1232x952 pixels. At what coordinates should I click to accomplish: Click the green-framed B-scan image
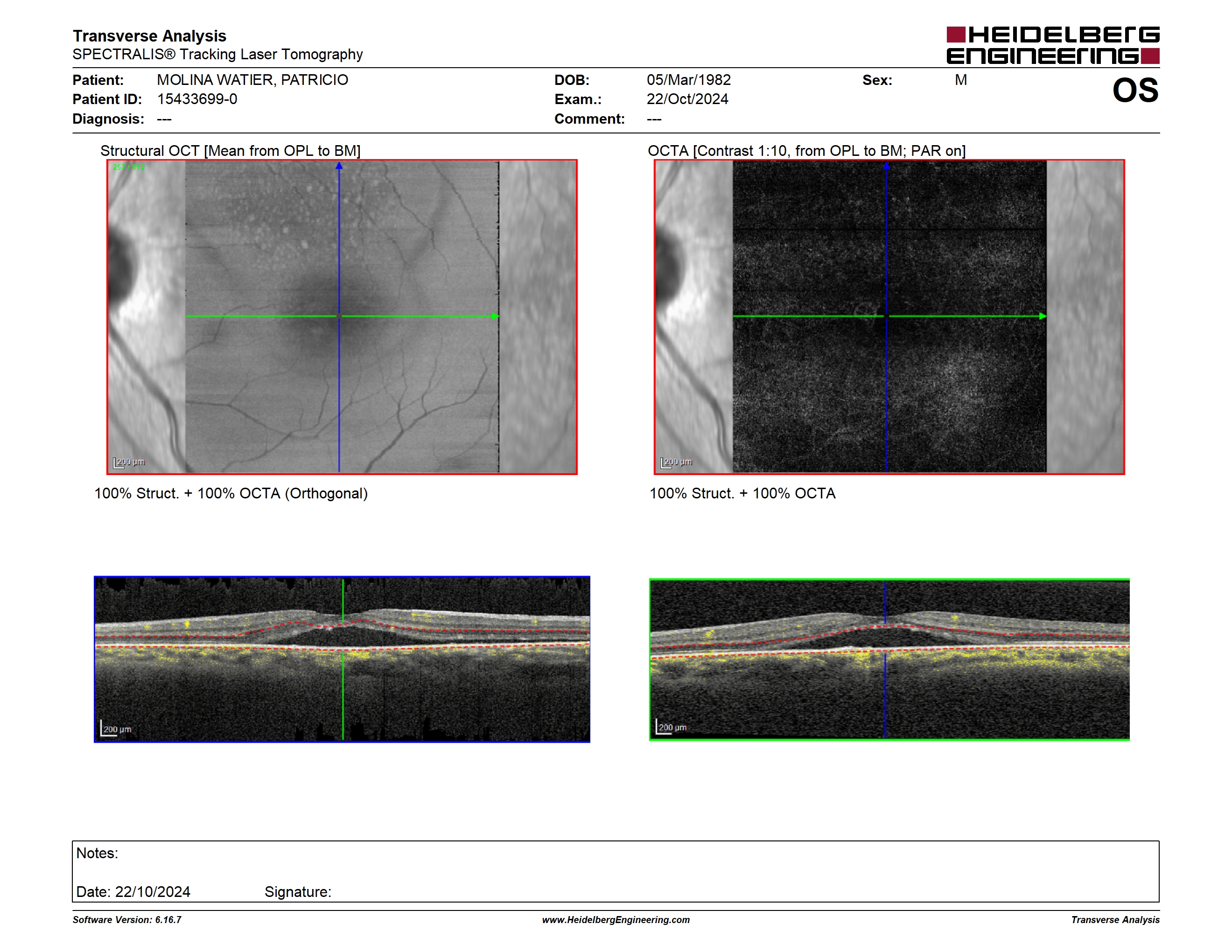[889, 659]
